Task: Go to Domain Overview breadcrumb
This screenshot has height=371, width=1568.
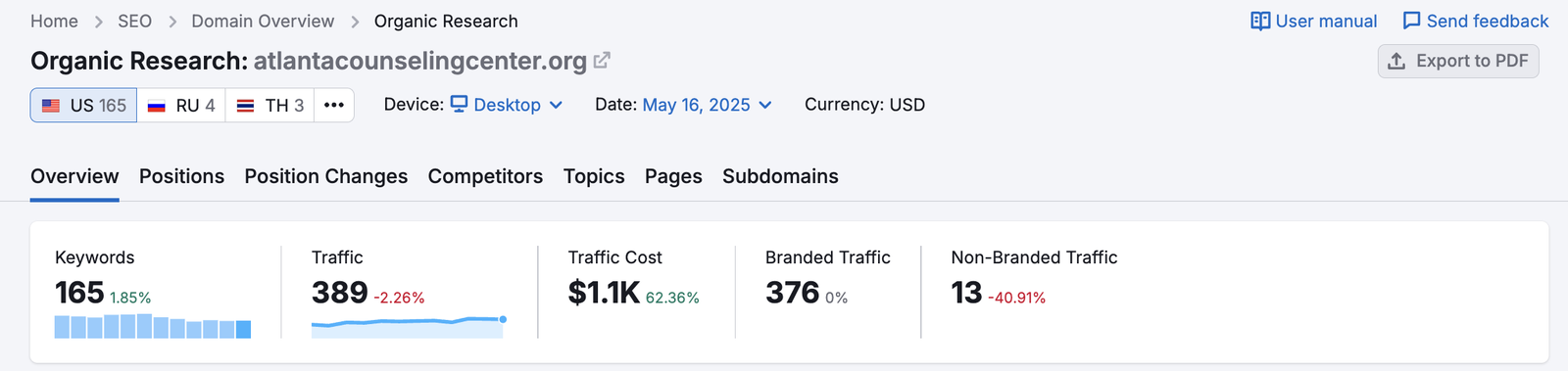Action: (x=263, y=21)
